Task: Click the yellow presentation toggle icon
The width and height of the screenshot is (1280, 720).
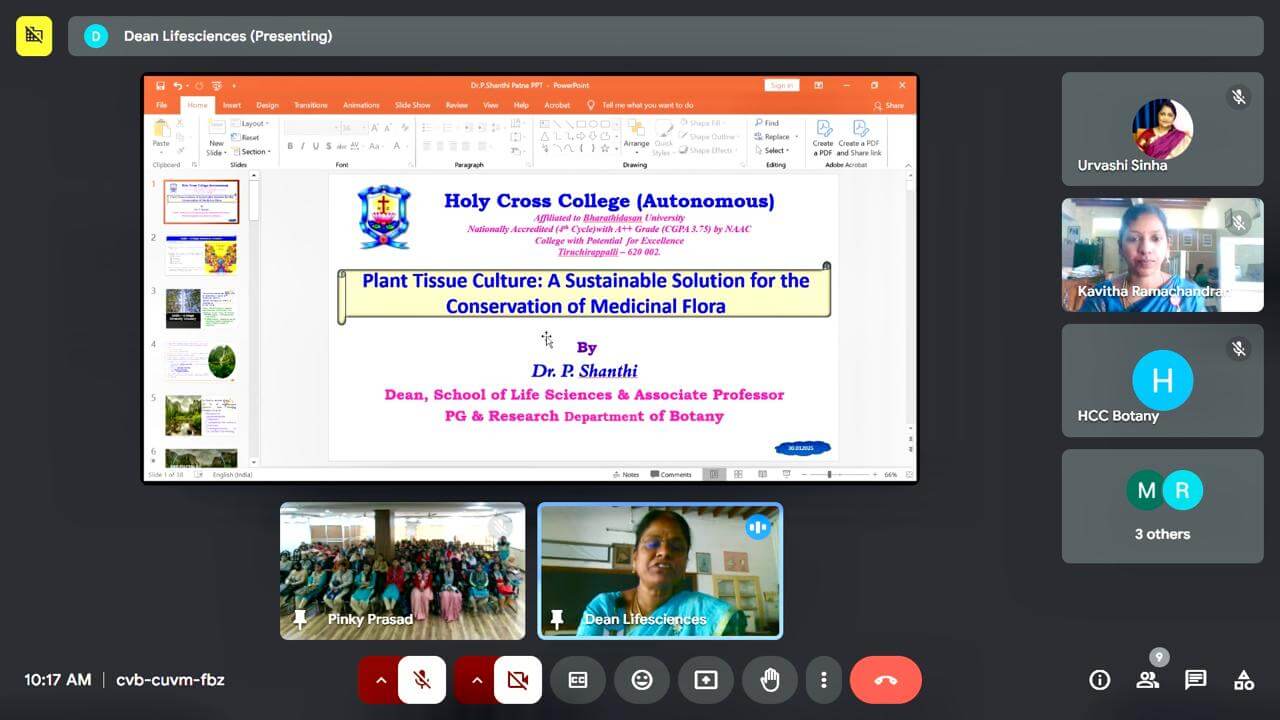Action: tap(34, 36)
